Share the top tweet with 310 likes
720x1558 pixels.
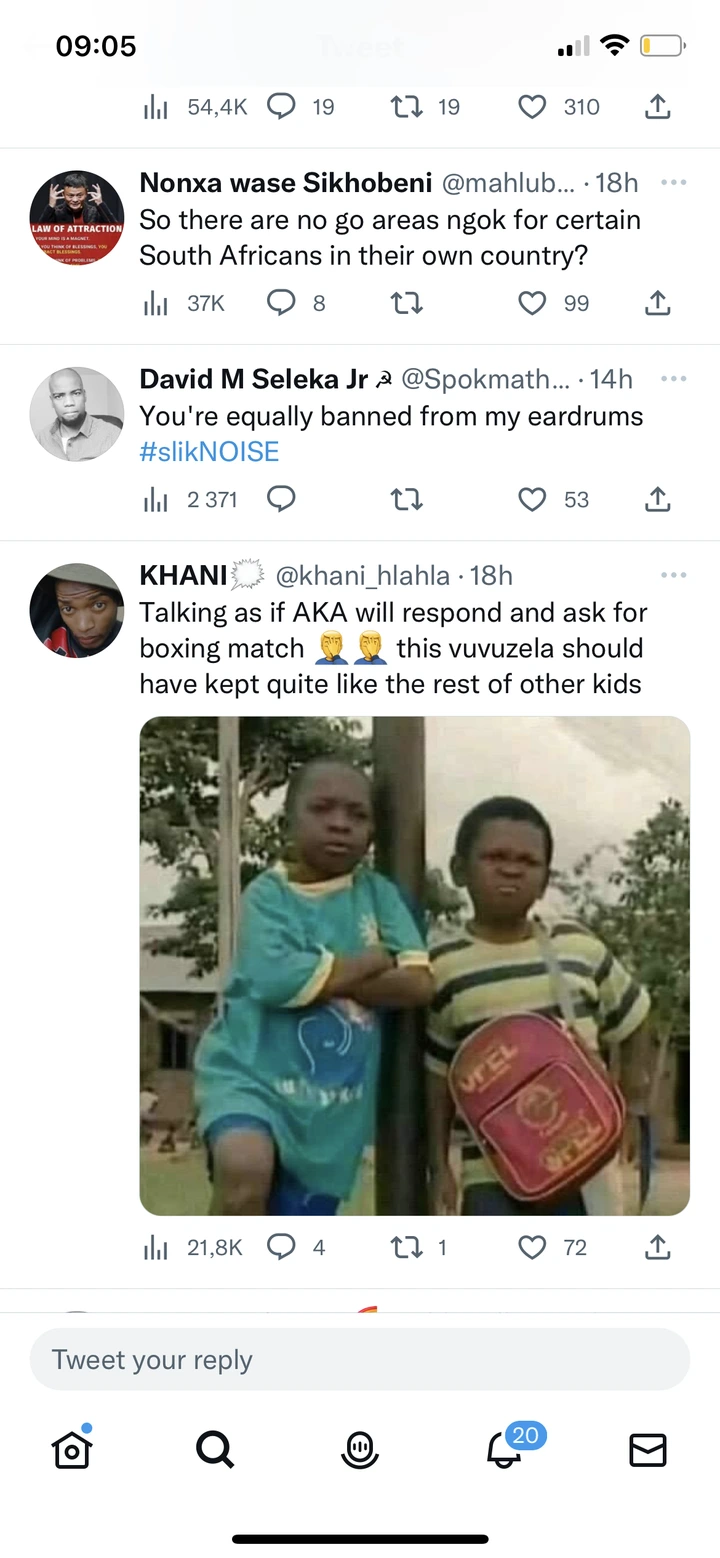pyautogui.click(x=657, y=107)
